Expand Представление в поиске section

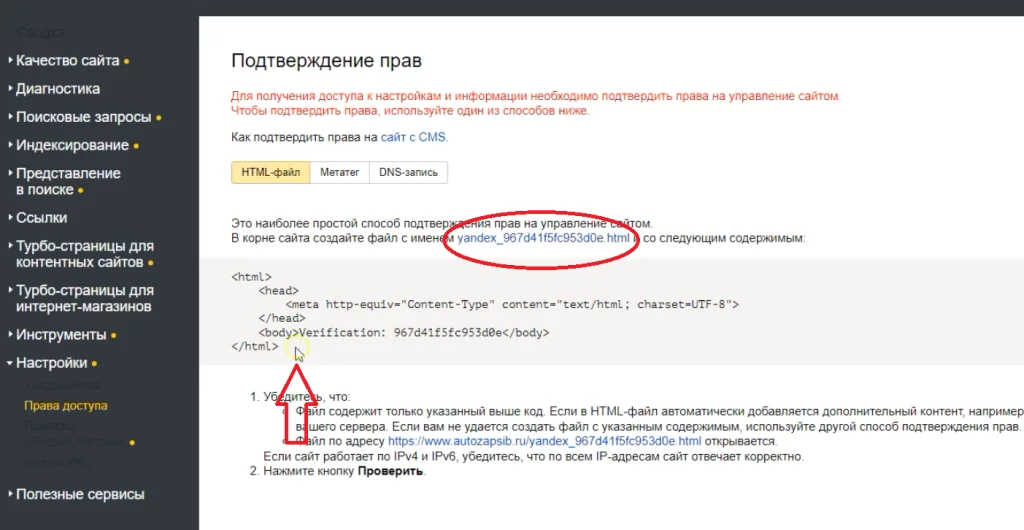pyautogui.click(x=65, y=181)
